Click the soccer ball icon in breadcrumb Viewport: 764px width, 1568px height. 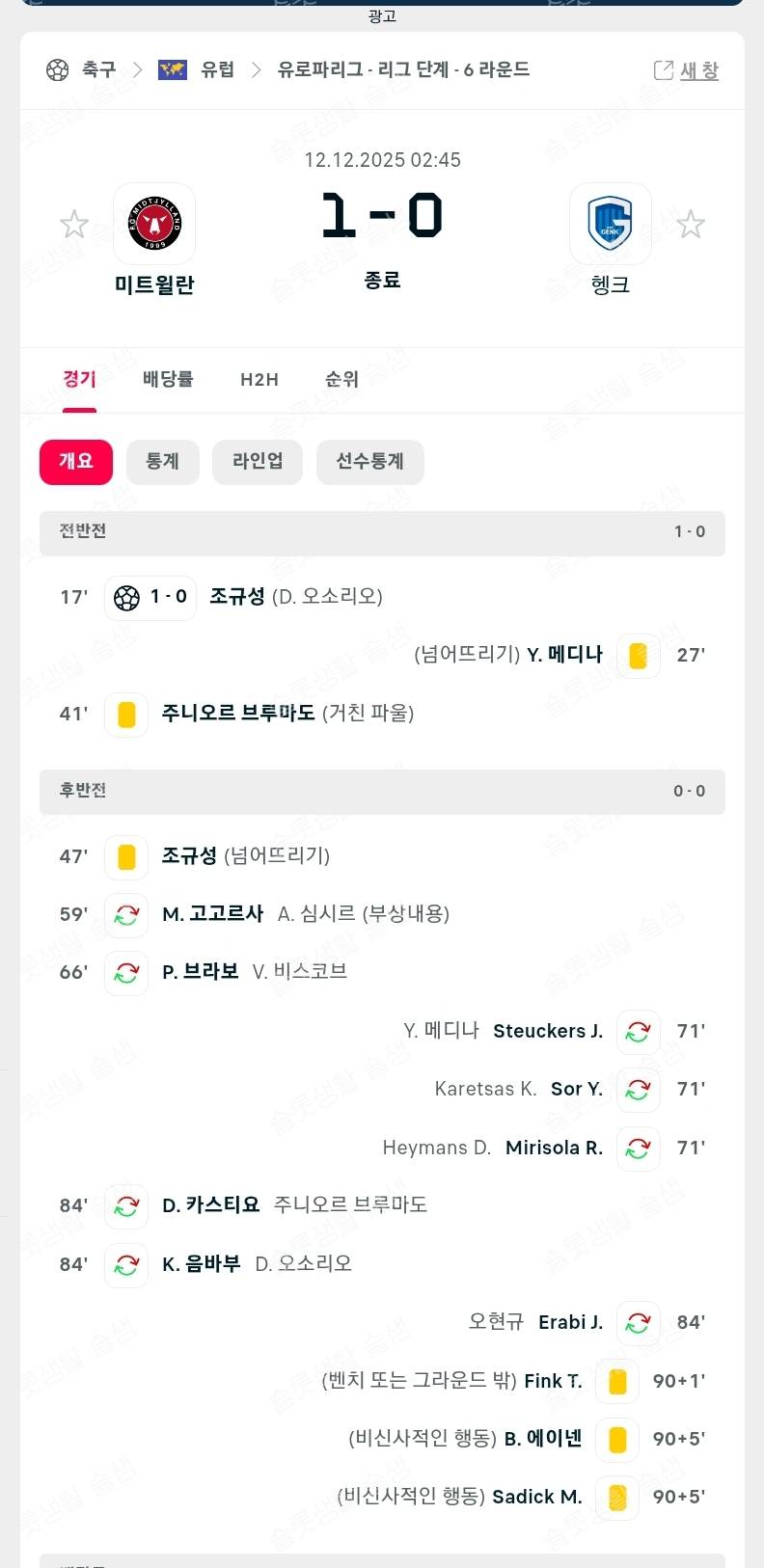point(58,69)
